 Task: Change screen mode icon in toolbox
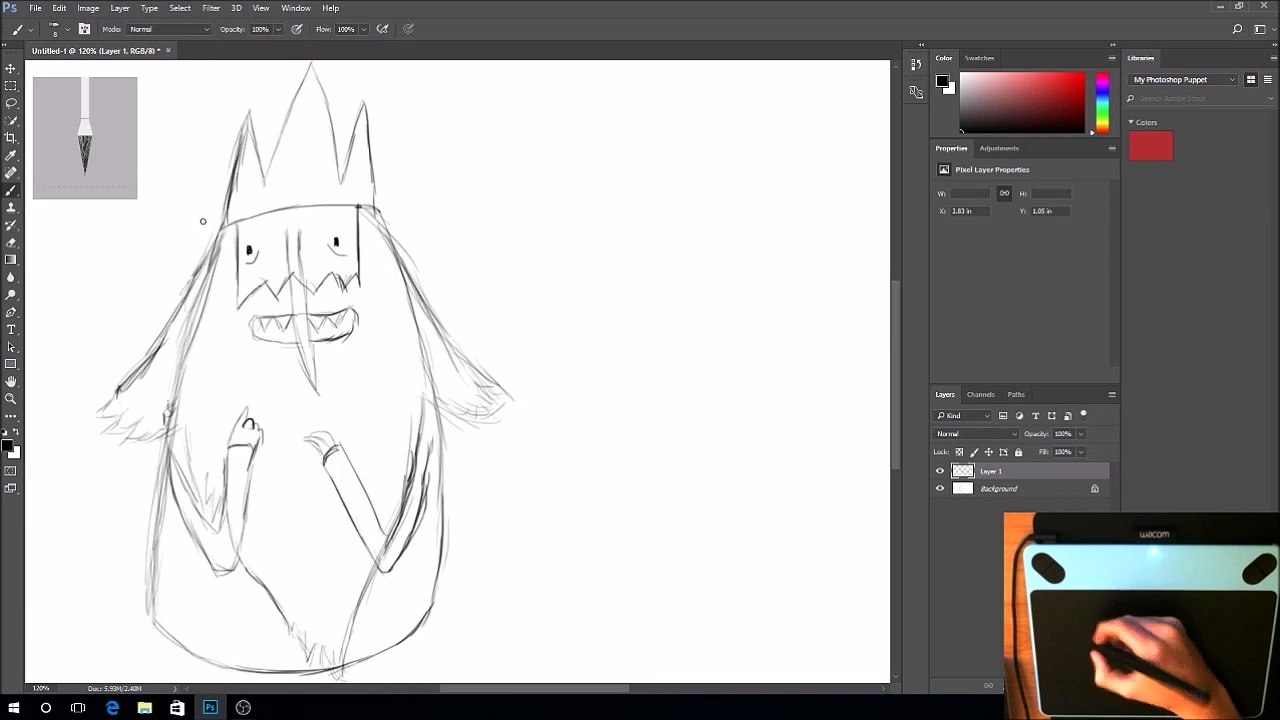[x=11, y=488]
